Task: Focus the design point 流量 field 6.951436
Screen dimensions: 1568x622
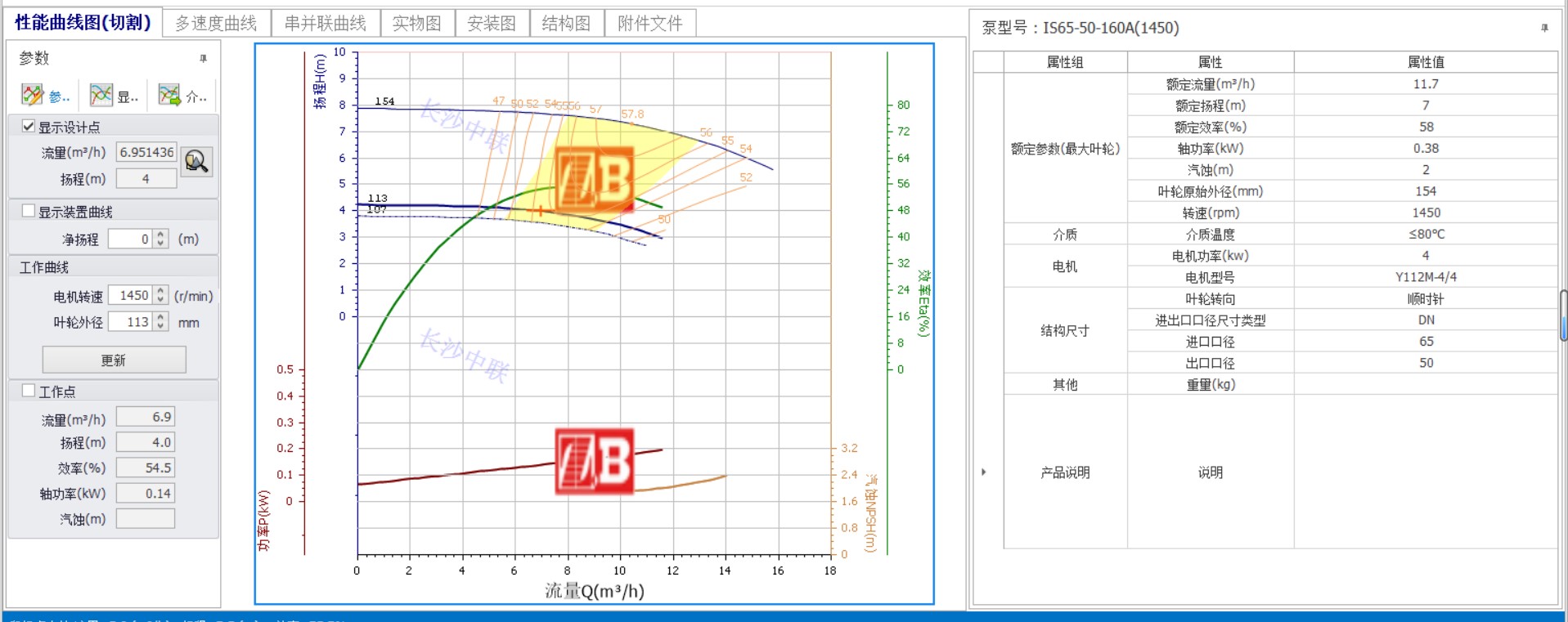Action: [146, 152]
